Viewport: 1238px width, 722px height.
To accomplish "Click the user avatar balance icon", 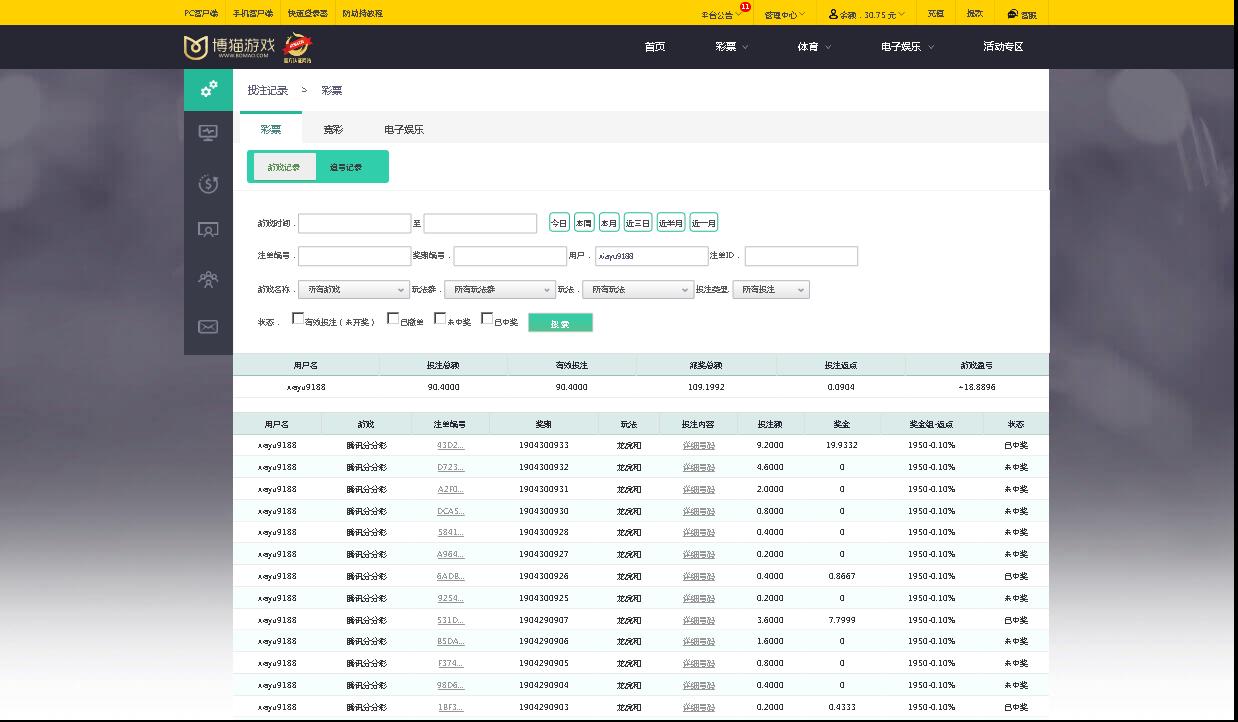I will [834, 14].
